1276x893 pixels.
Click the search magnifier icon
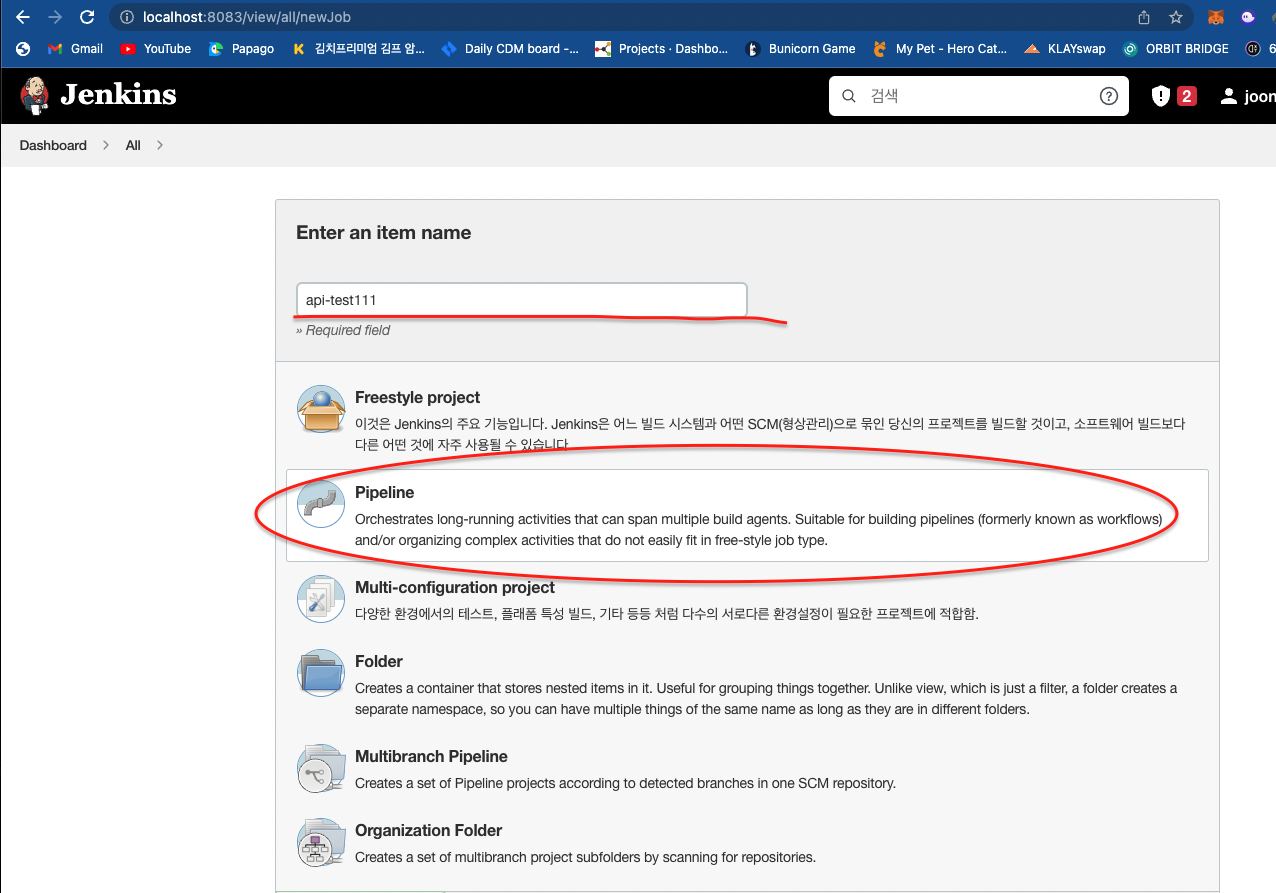pyautogui.click(x=849, y=96)
